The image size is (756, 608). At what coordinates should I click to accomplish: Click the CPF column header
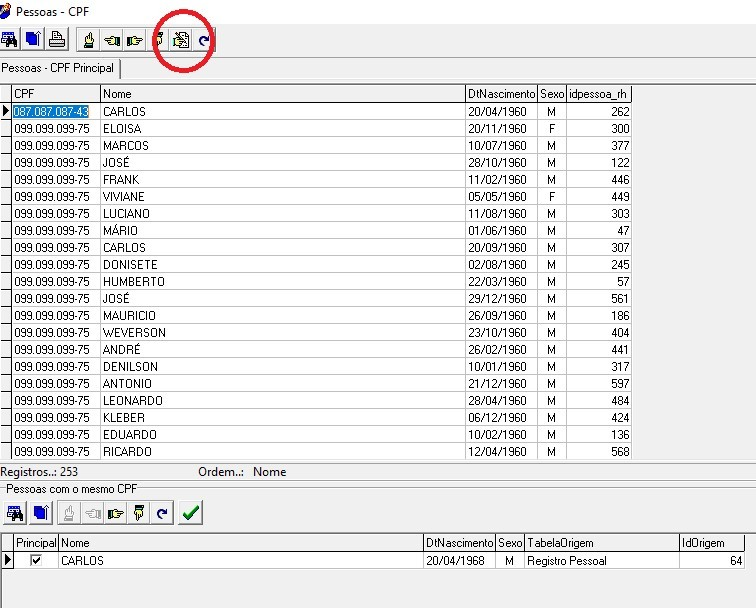pos(55,94)
